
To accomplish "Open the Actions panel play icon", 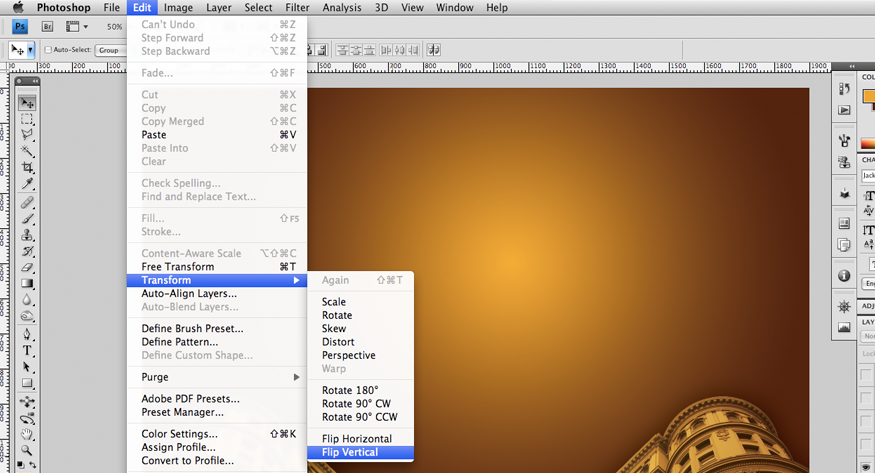I will (844, 110).
